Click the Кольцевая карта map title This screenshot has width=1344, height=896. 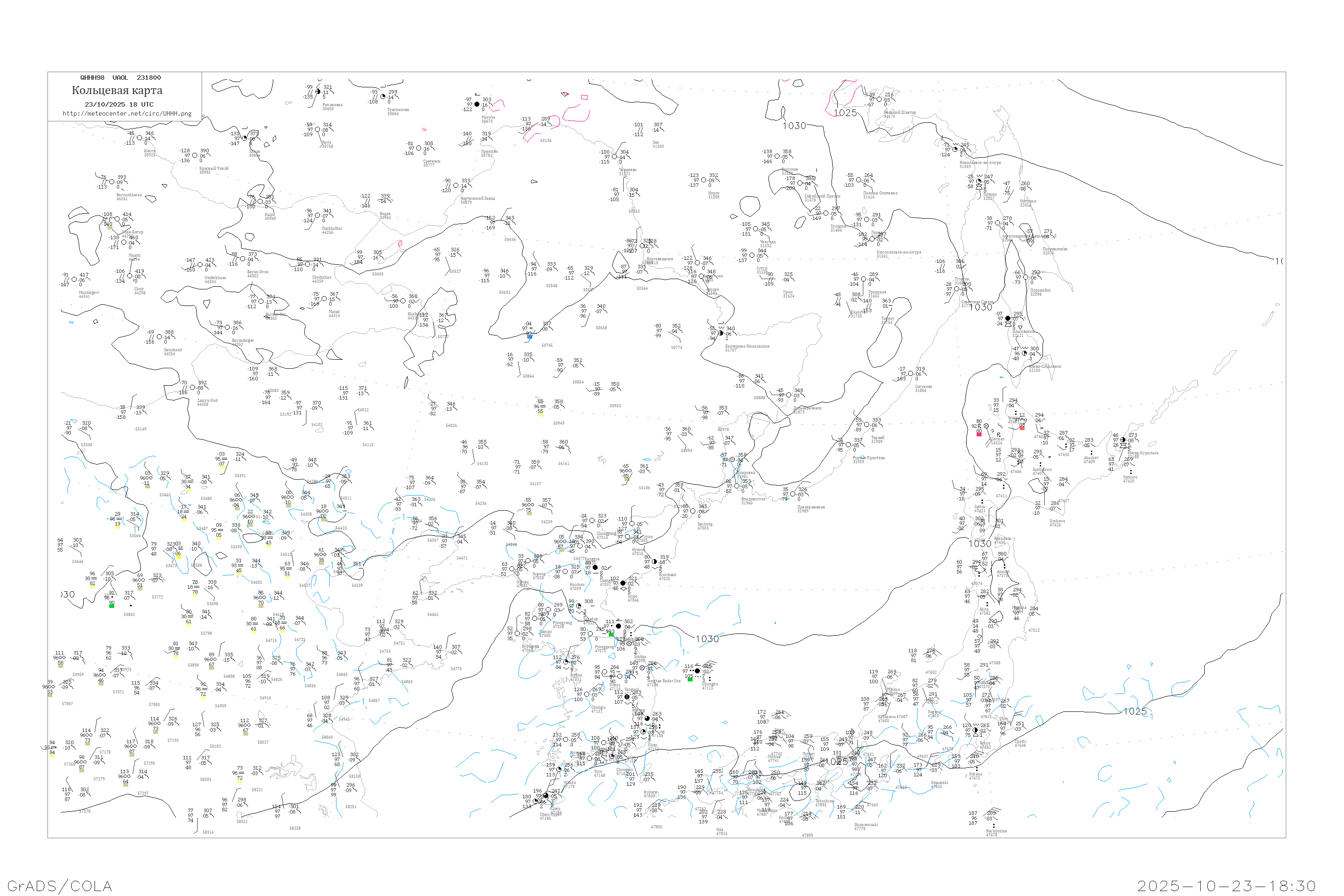tap(117, 90)
